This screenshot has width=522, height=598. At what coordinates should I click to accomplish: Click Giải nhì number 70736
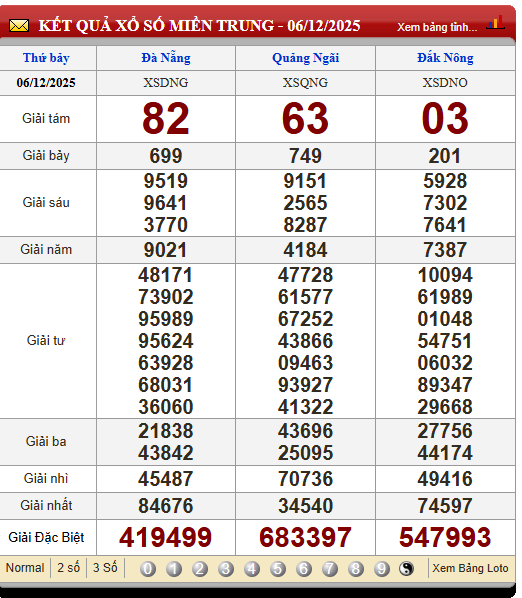305,479
